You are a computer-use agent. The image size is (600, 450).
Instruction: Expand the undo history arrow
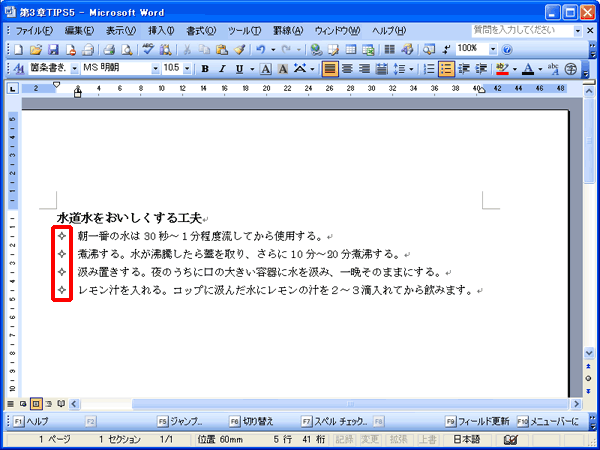click(273, 50)
